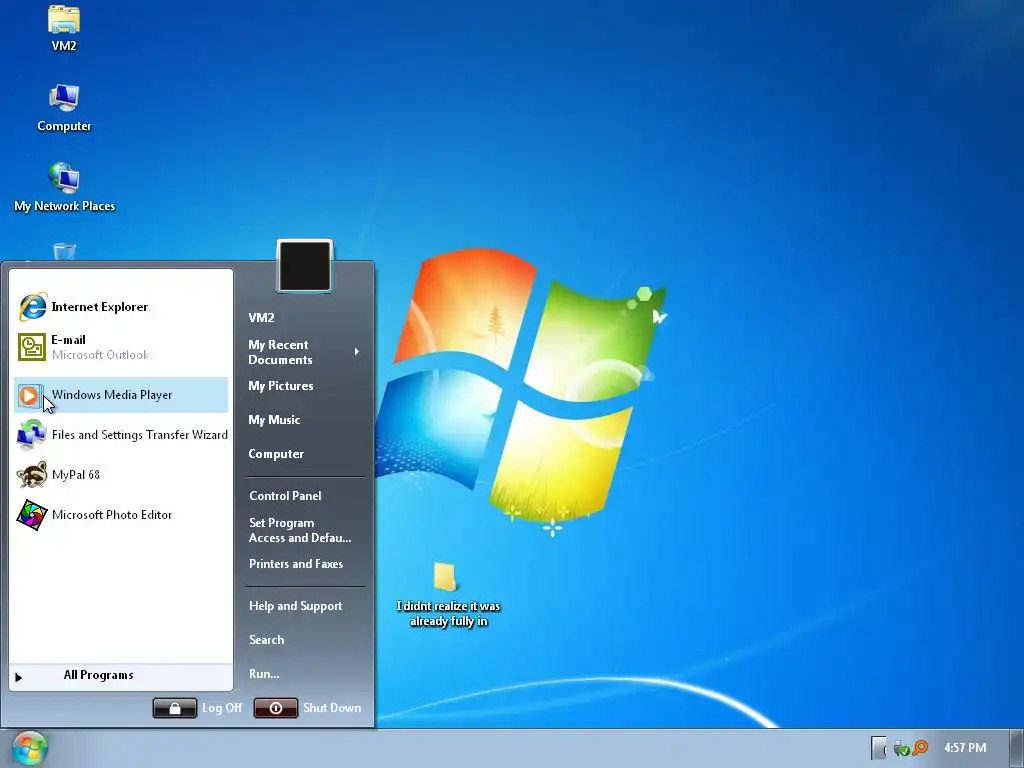Screen dimensions: 1024x768
Task: Open Microsoft Photo Editor
Action: (121, 515)
